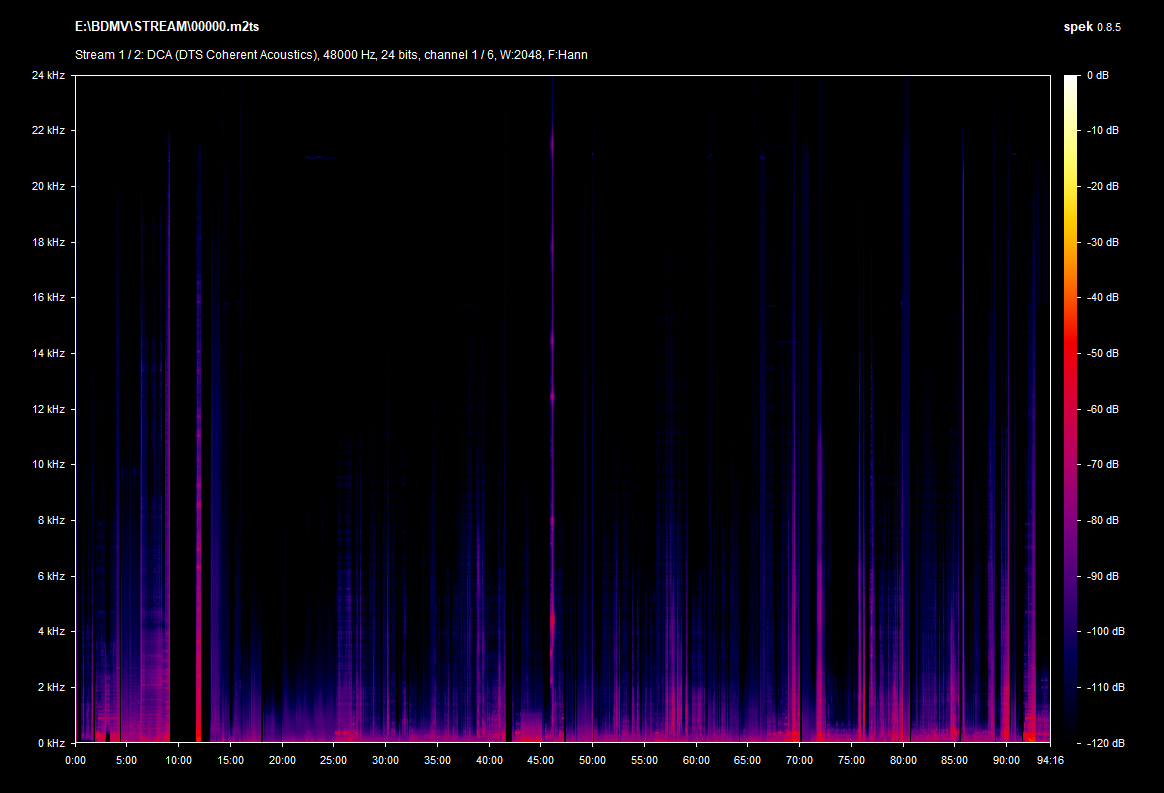Click the 12 kHz frequency axis label
The height and width of the screenshot is (793, 1164).
(47, 409)
